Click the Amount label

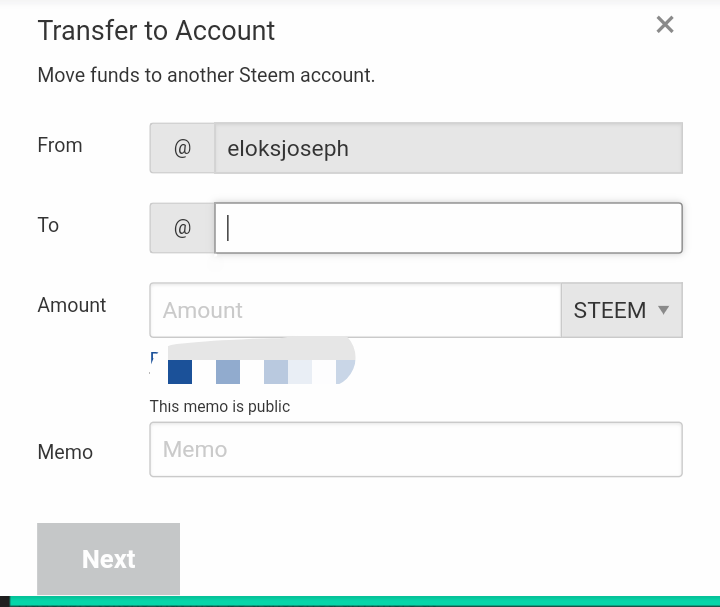tap(72, 305)
